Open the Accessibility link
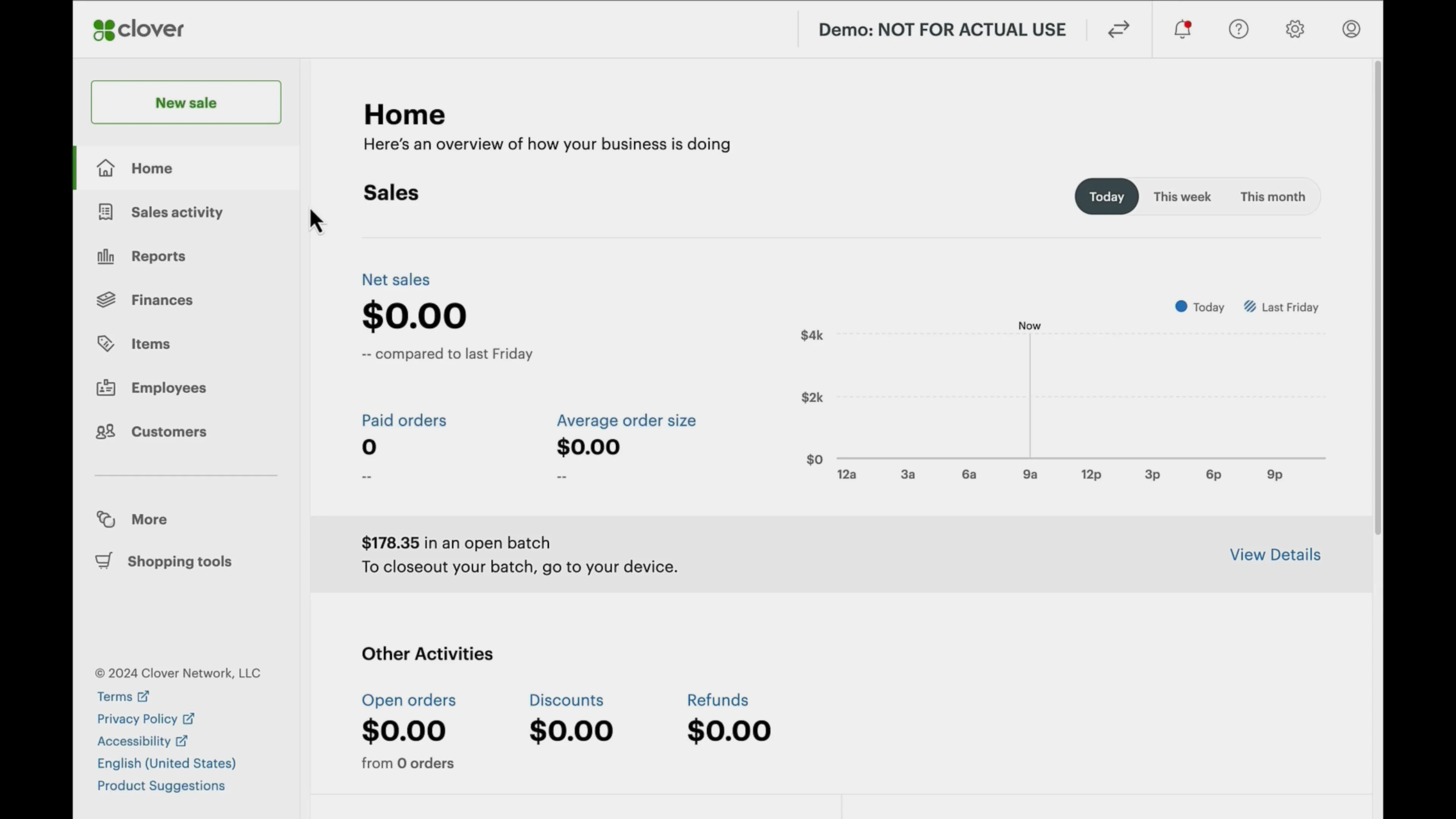Viewport: 1456px width, 819px height. (x=134, y=741)
